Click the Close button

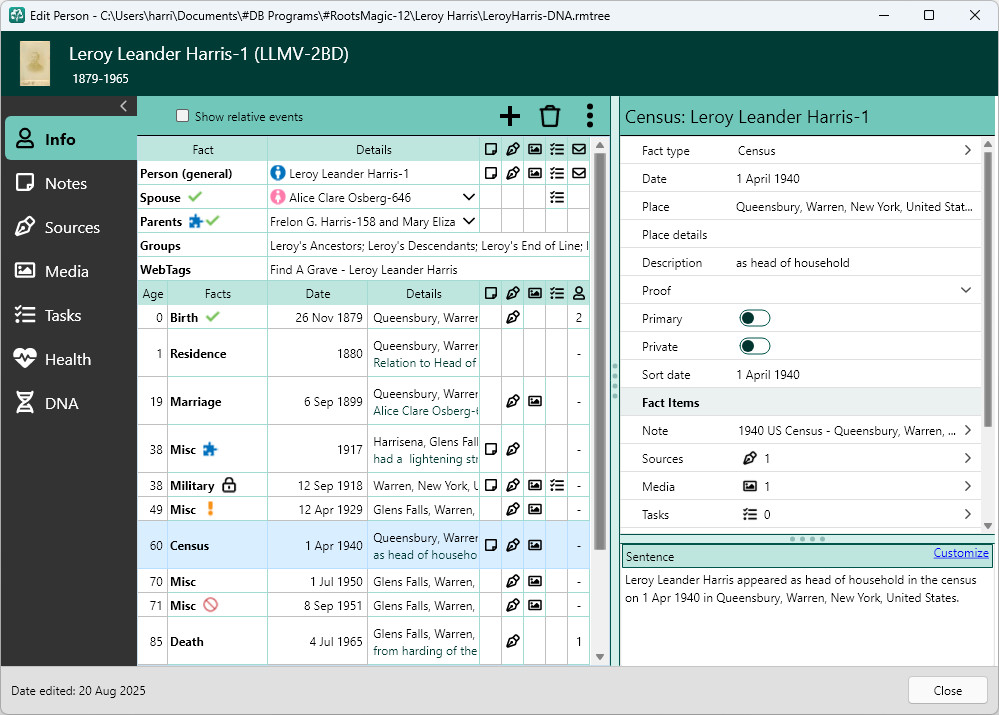tap(947, 690)
